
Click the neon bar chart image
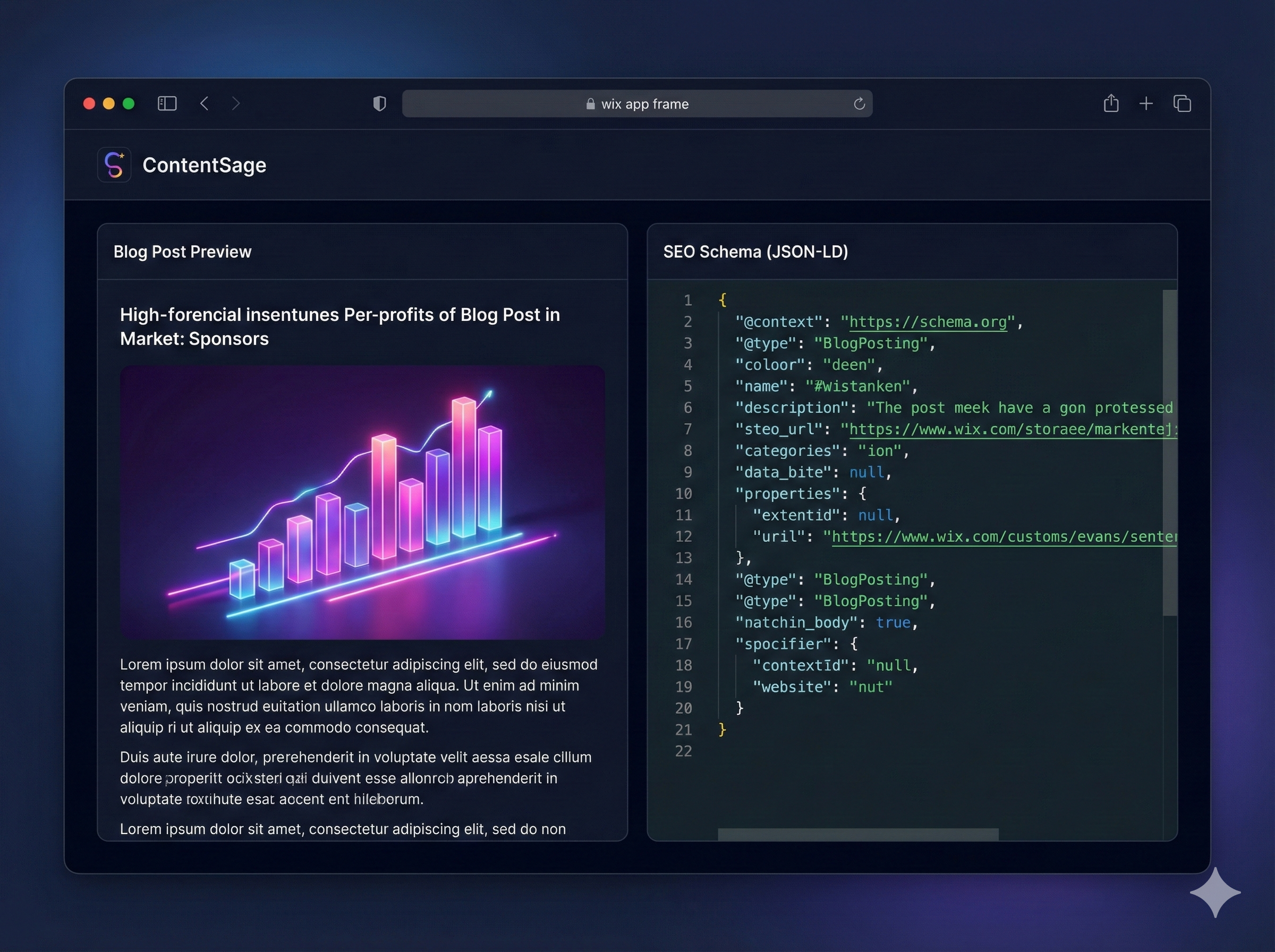[x=362, y=501]
